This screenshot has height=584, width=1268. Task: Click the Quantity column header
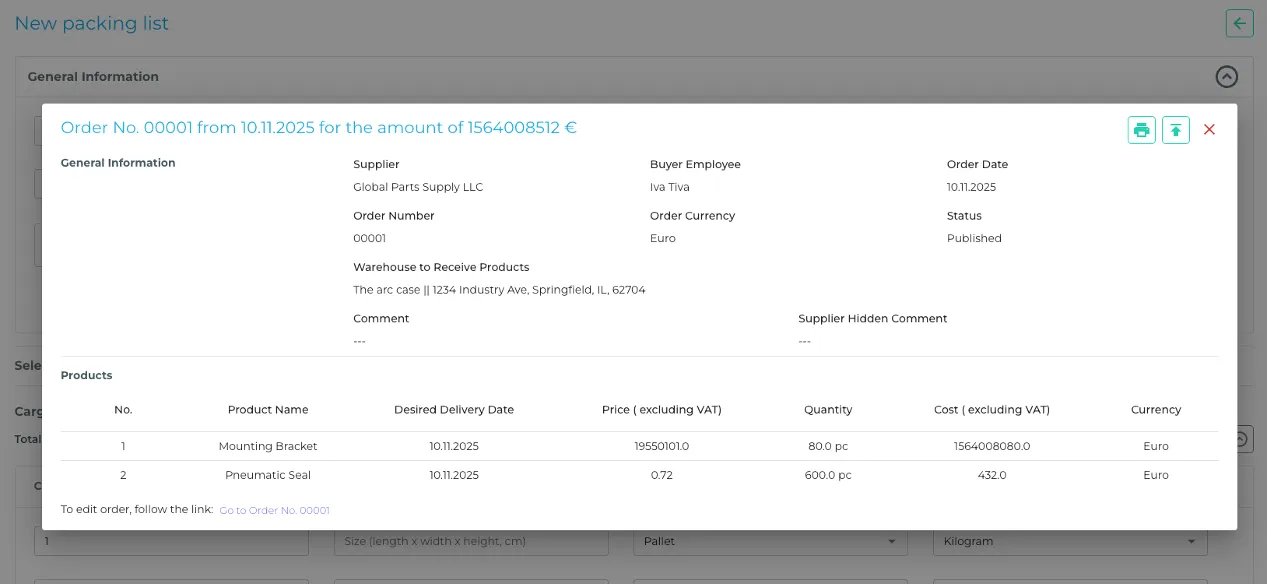point(828,410)
